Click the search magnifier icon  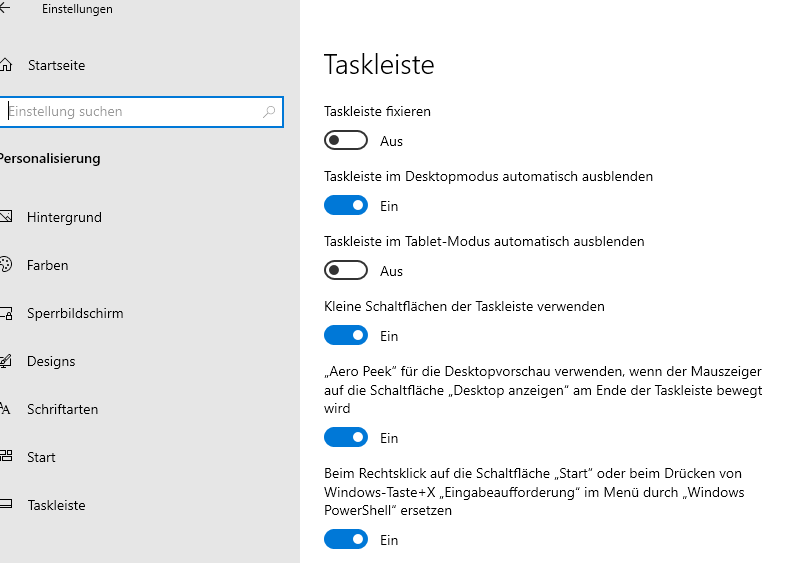coord(269,112)
